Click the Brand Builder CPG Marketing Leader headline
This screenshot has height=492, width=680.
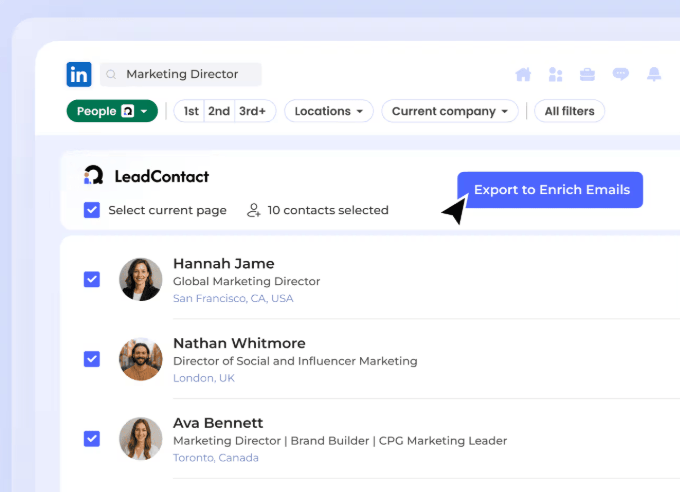[x=340, y=441]
